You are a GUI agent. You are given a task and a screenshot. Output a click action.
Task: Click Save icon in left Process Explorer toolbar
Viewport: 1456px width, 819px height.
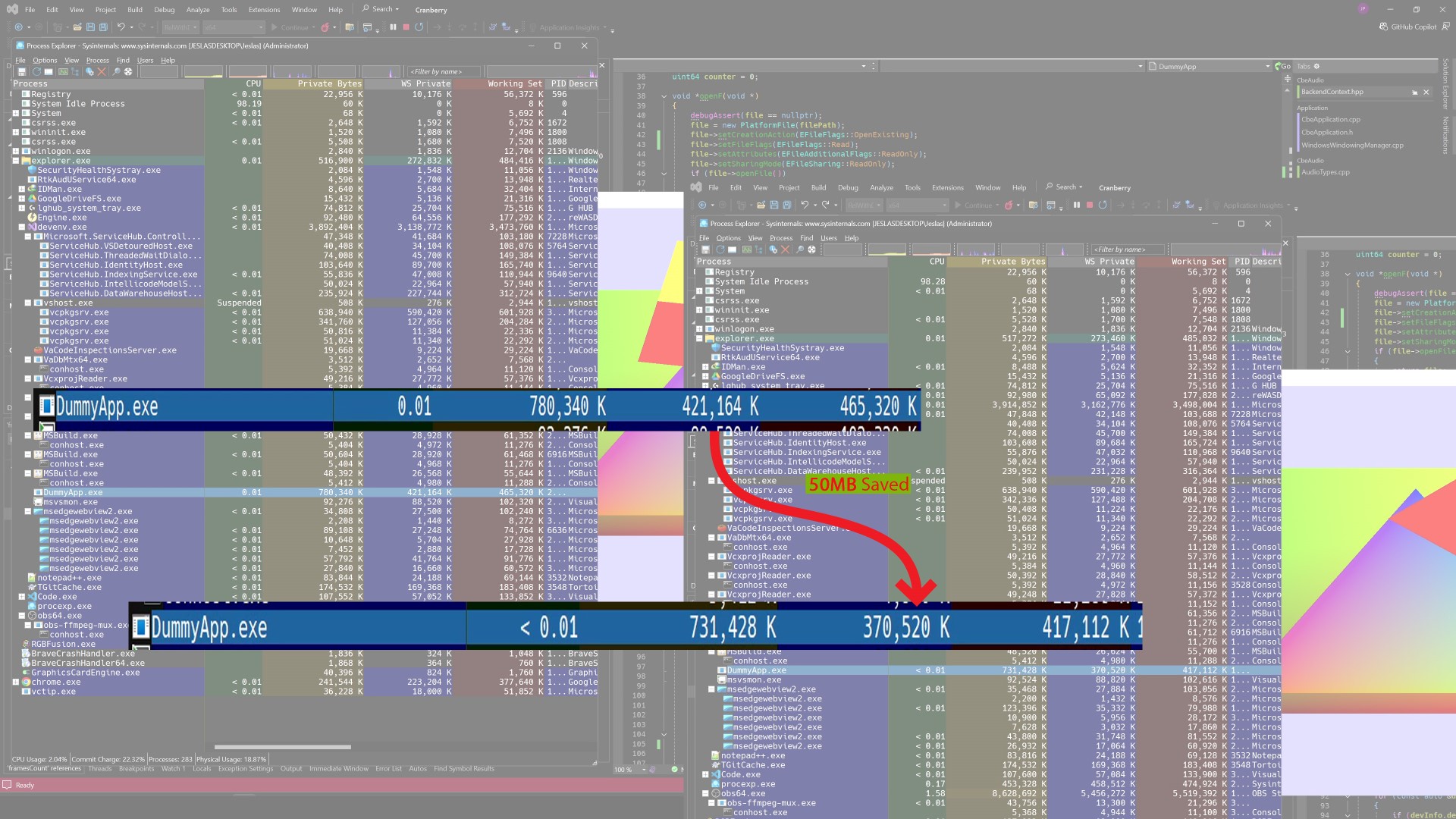(22, 72)
